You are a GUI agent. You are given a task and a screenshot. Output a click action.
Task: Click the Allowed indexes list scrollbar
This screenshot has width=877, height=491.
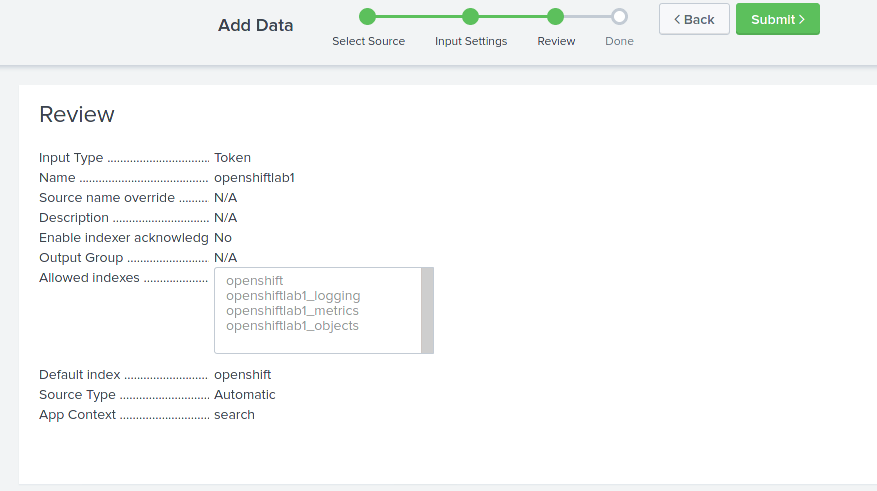click(x=427, y=310)
